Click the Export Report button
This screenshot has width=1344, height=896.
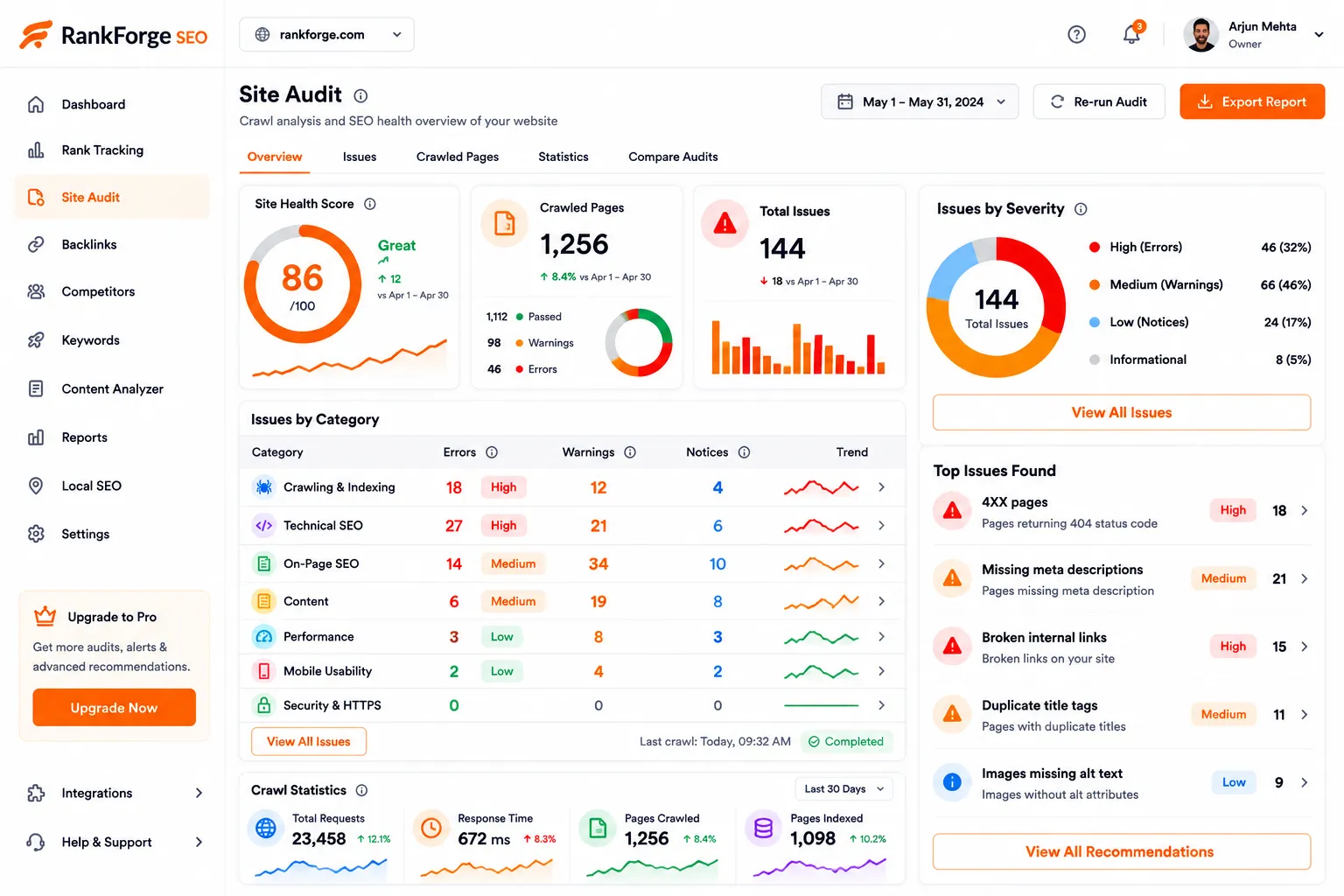1252,101
